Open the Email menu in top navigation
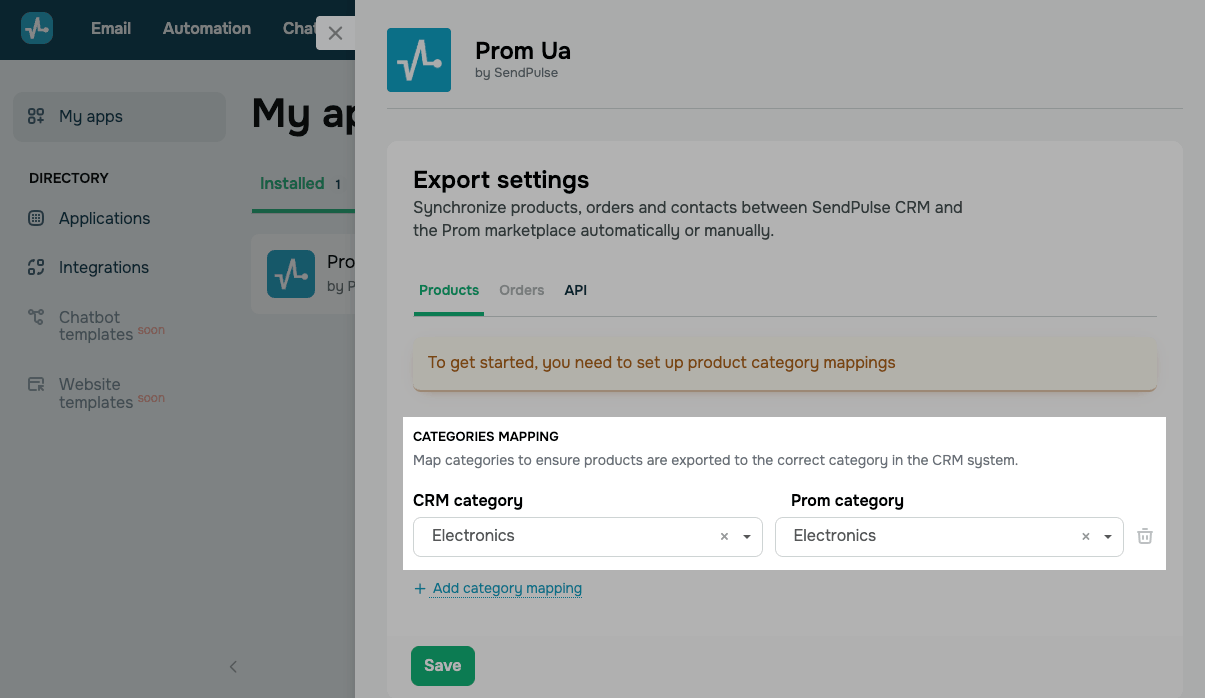This screenshot has height=698, width=1205. tap(111, 28)
